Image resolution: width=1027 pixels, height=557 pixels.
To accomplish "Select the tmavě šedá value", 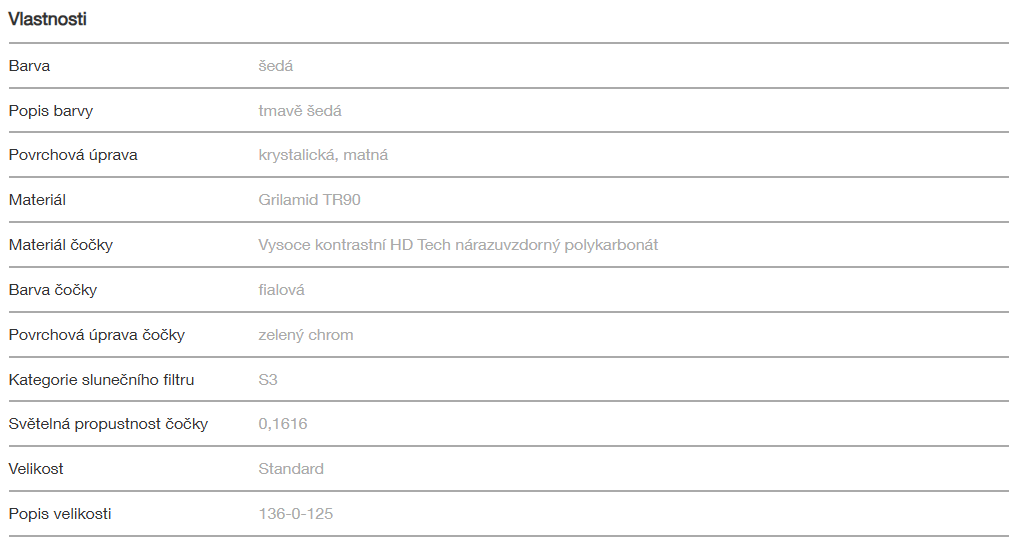I will (300, 111).
